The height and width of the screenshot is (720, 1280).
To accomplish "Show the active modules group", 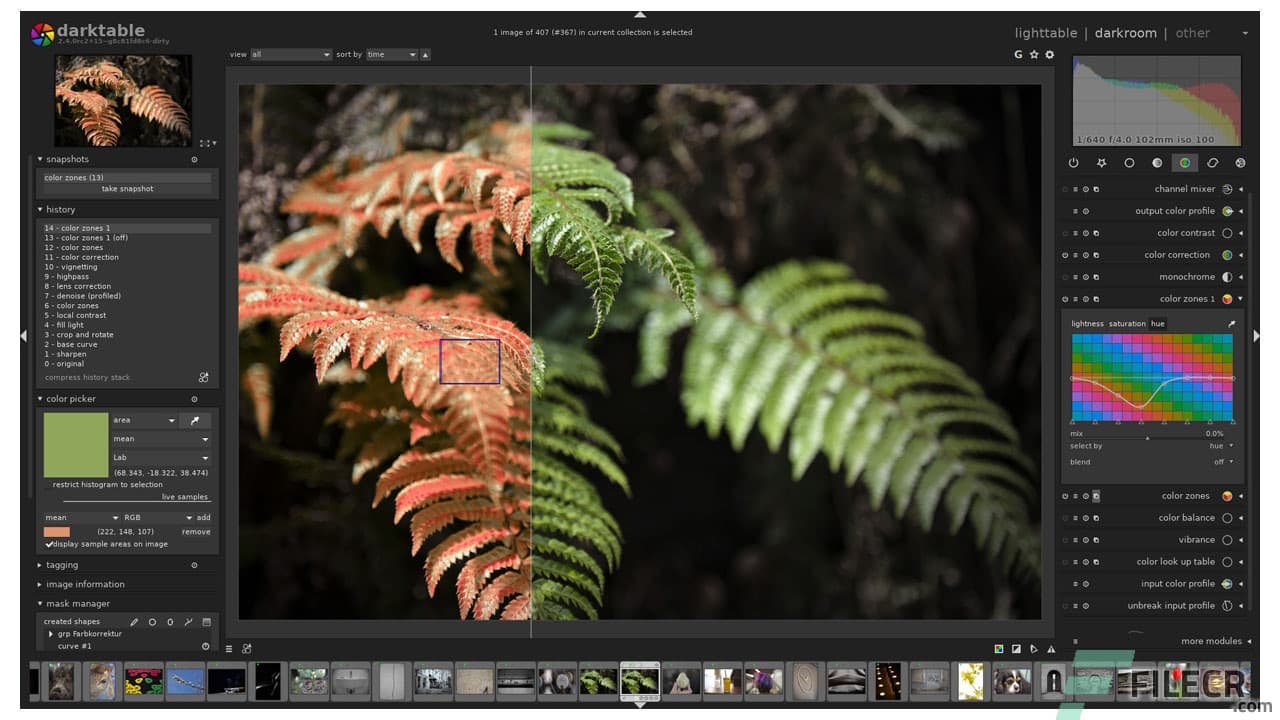I will pyautogui.click(x=1073, y=162).
